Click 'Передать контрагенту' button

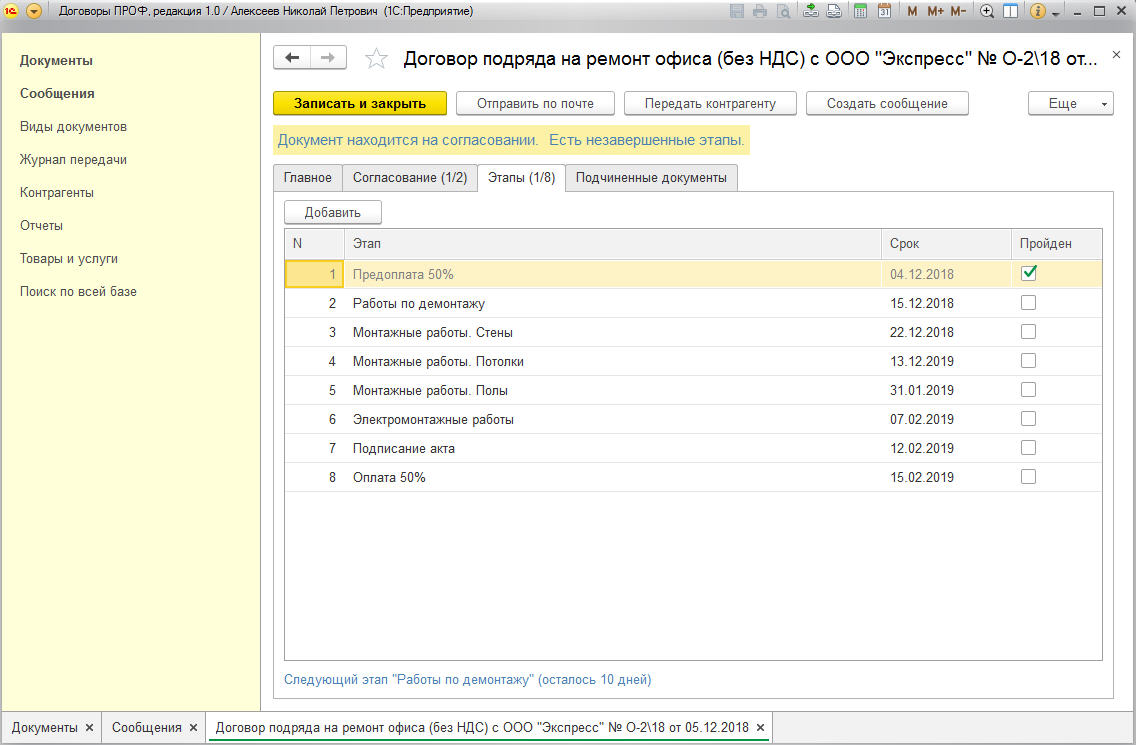point(710,104)
